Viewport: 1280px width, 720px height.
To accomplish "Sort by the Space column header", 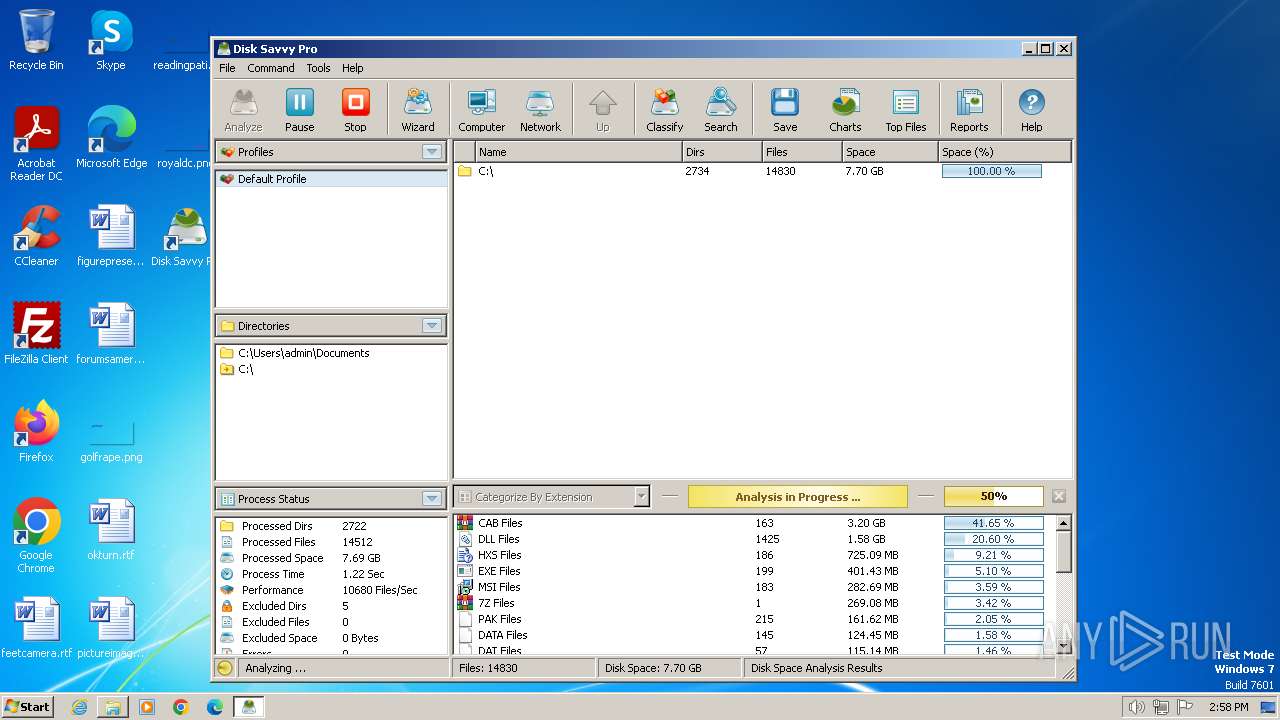I will pos(890,152).
